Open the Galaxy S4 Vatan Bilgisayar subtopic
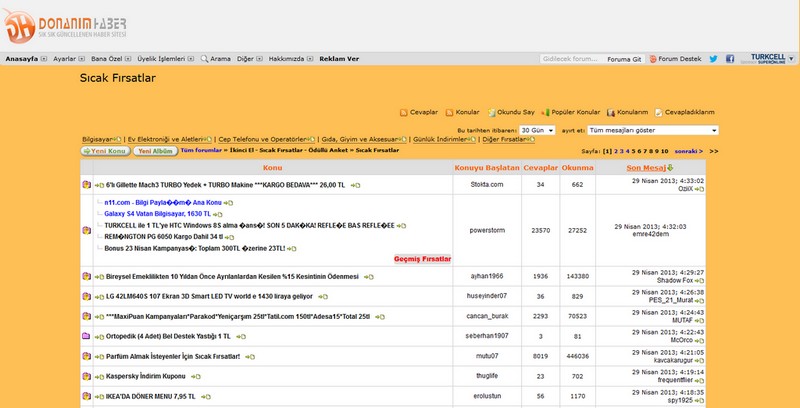800x408 pixels. tap(158, 214)
